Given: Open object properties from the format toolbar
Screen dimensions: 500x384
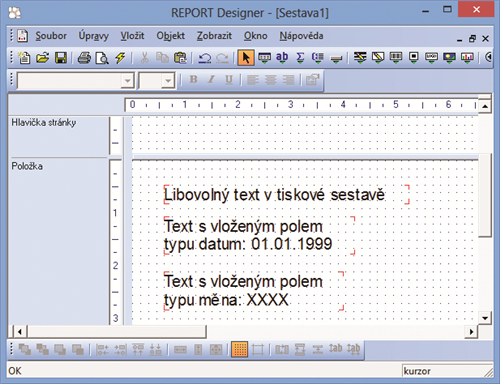Looking at the screenshot, I should pos(313,80).
